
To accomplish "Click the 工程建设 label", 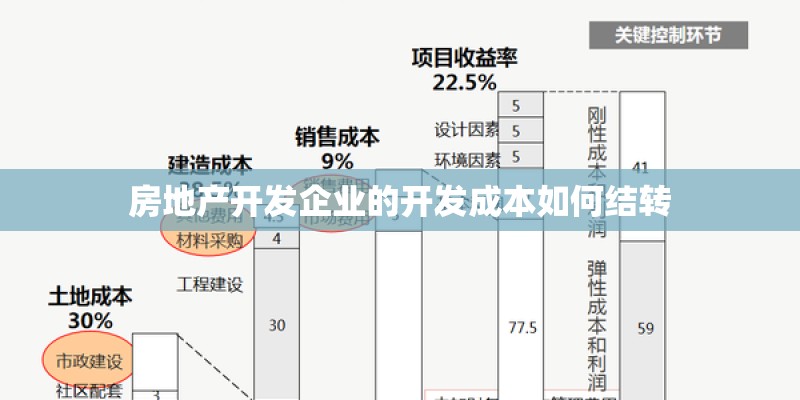I will pos(210,285).
